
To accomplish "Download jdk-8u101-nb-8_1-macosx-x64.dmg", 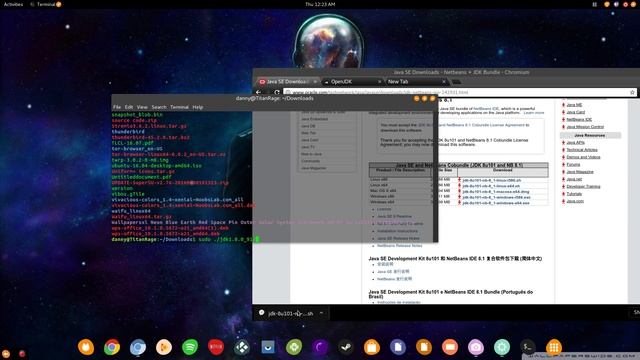I will point(496,191).
